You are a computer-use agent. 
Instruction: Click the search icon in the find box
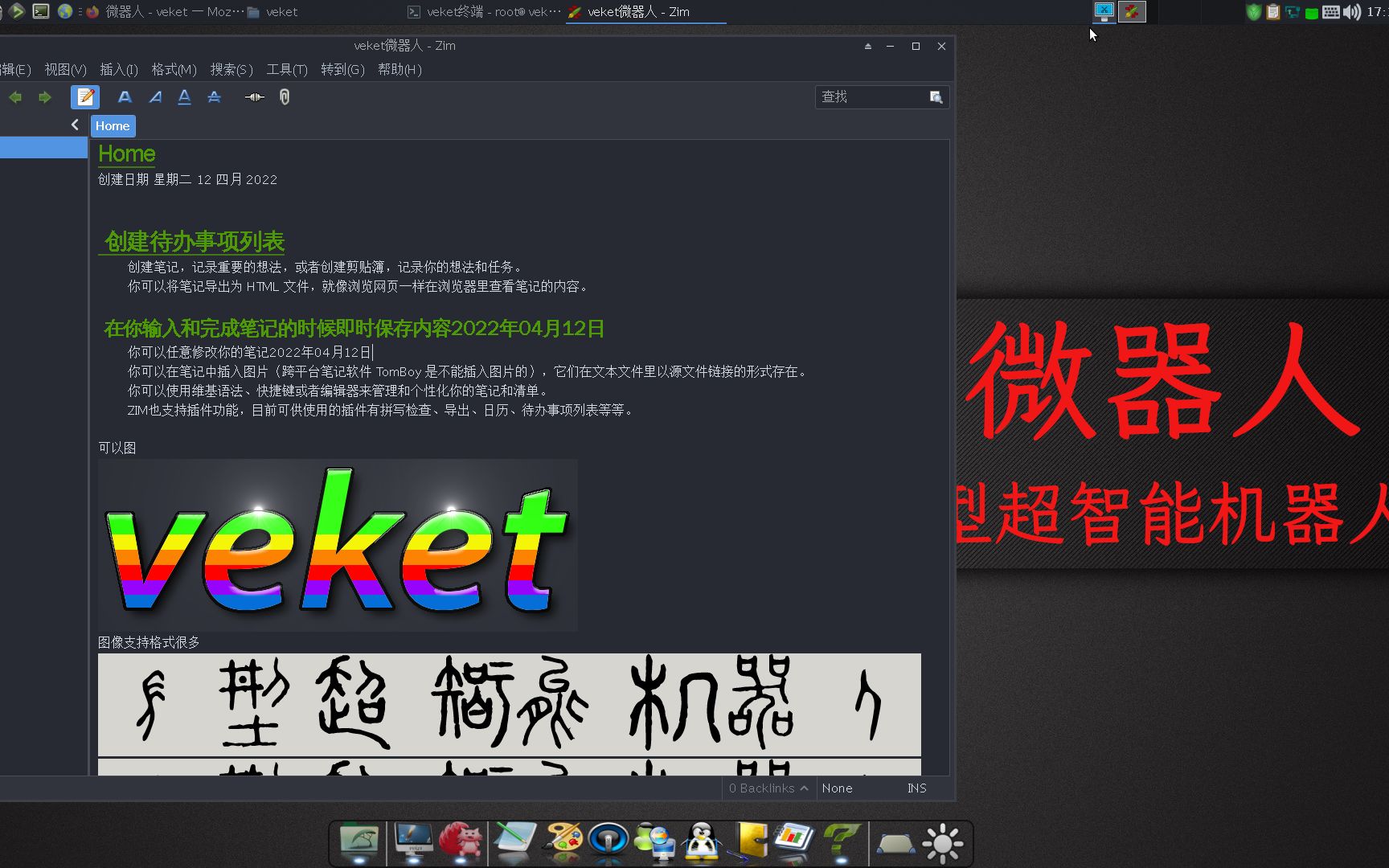936,97
